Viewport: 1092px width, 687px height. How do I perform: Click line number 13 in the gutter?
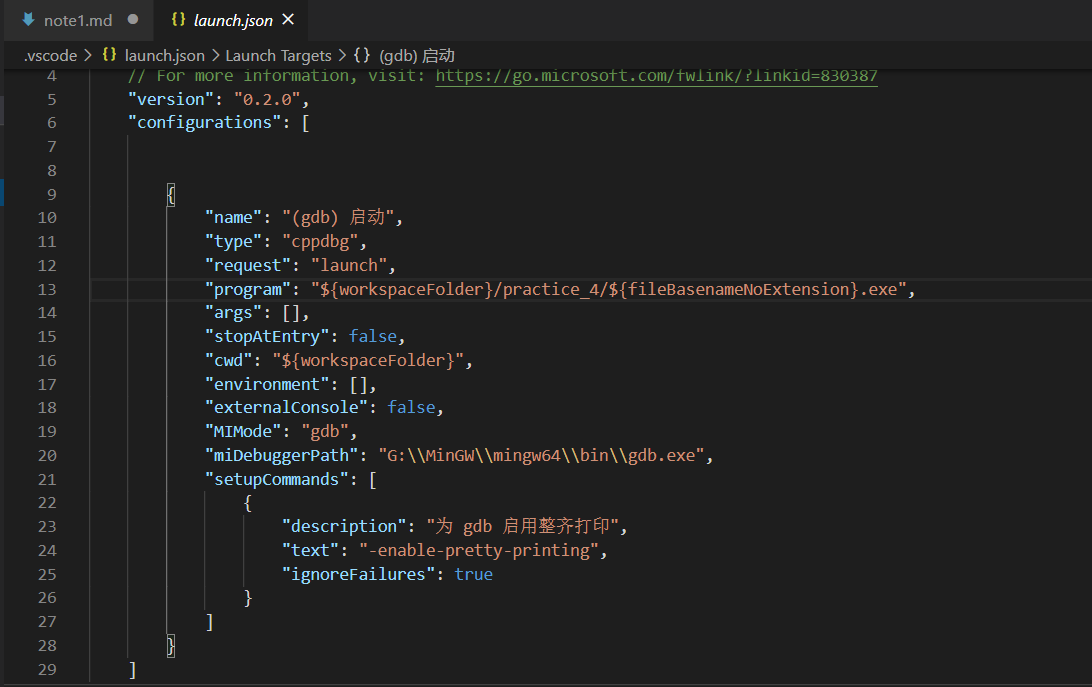point(46,290)
